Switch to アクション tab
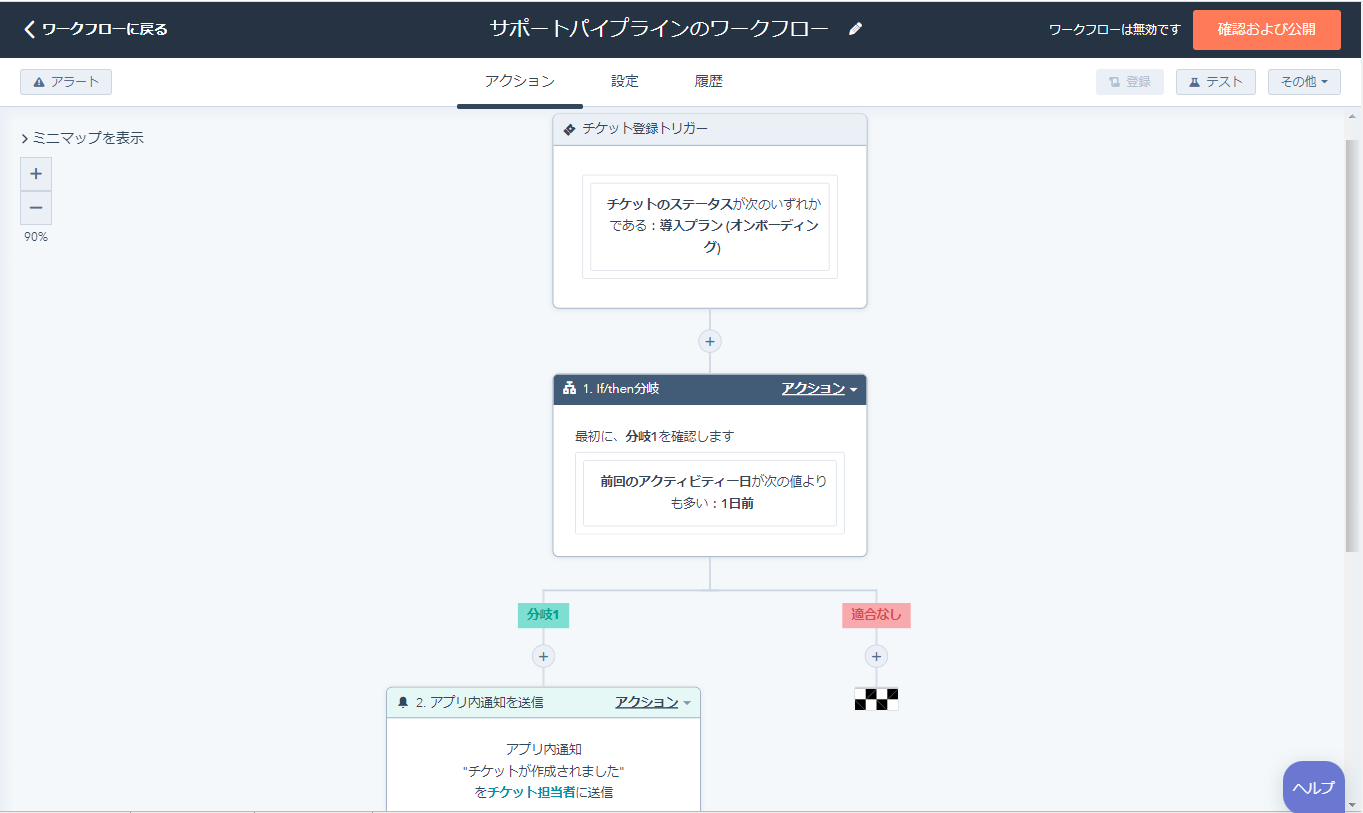This screenshot has width=1363, height=813. [x=519, y=81]
